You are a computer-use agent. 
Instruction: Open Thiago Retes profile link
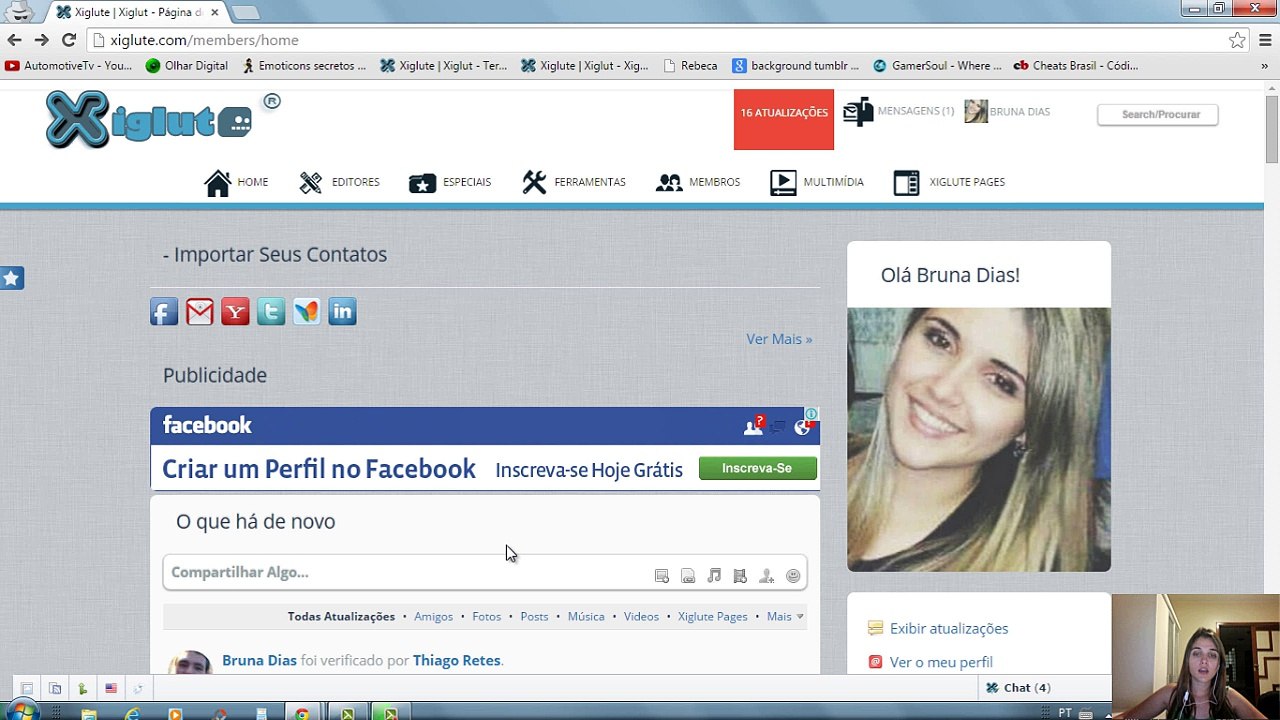456,660
